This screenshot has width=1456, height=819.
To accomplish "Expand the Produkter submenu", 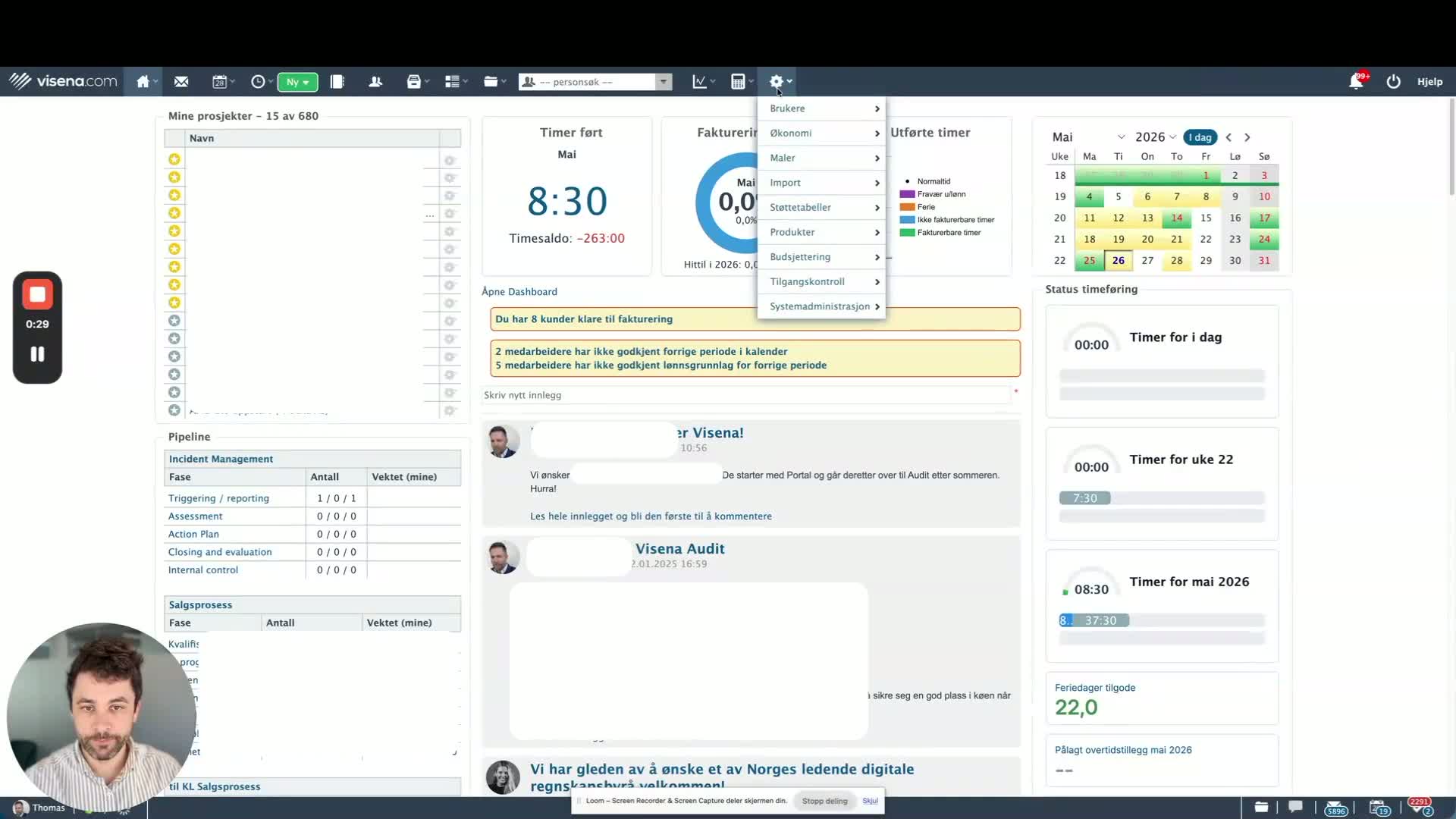I will click(x=821, y=232).
